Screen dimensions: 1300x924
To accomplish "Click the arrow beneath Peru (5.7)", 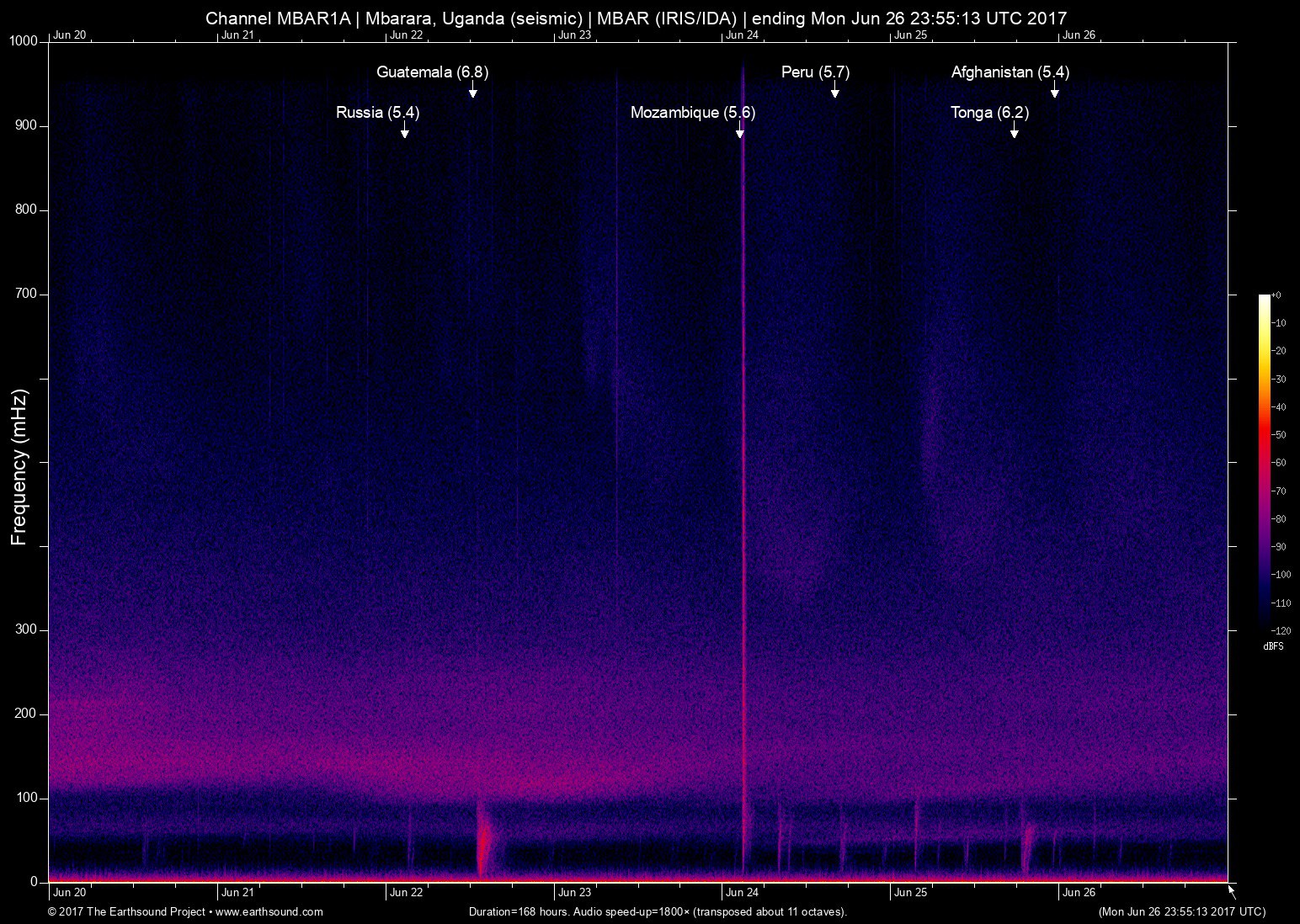I will [835, 92].
